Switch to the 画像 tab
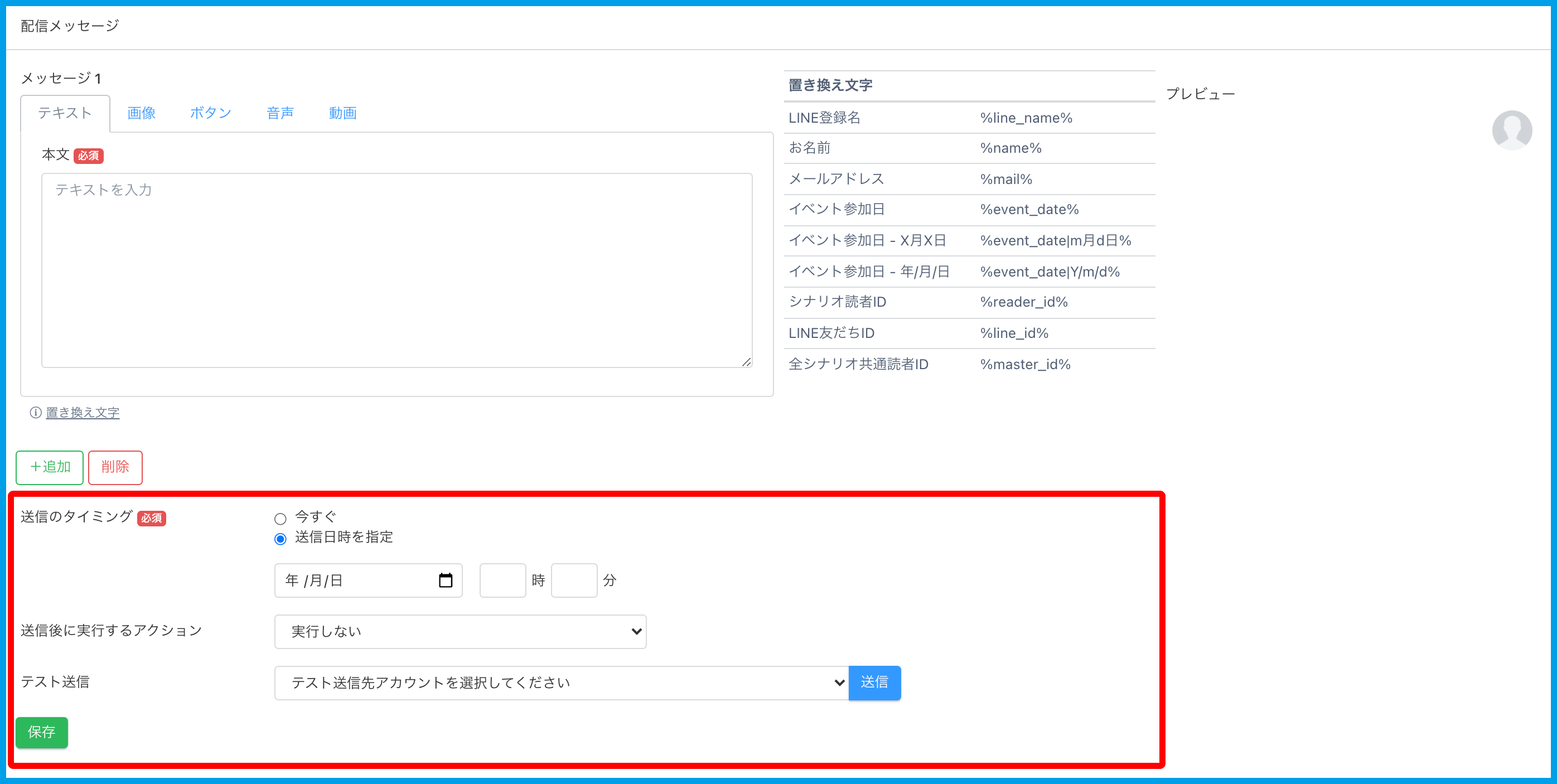 tap(142, 113)
